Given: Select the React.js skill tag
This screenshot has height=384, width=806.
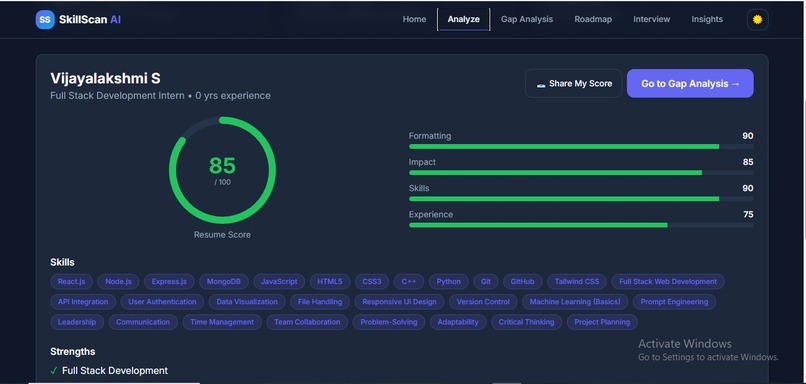Looking at the screenshot, I should (x=71, y=282).
